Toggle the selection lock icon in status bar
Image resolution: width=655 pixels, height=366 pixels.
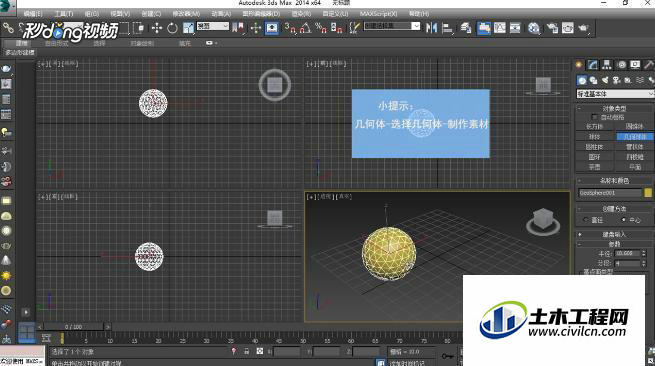click(x=246, y=351)
